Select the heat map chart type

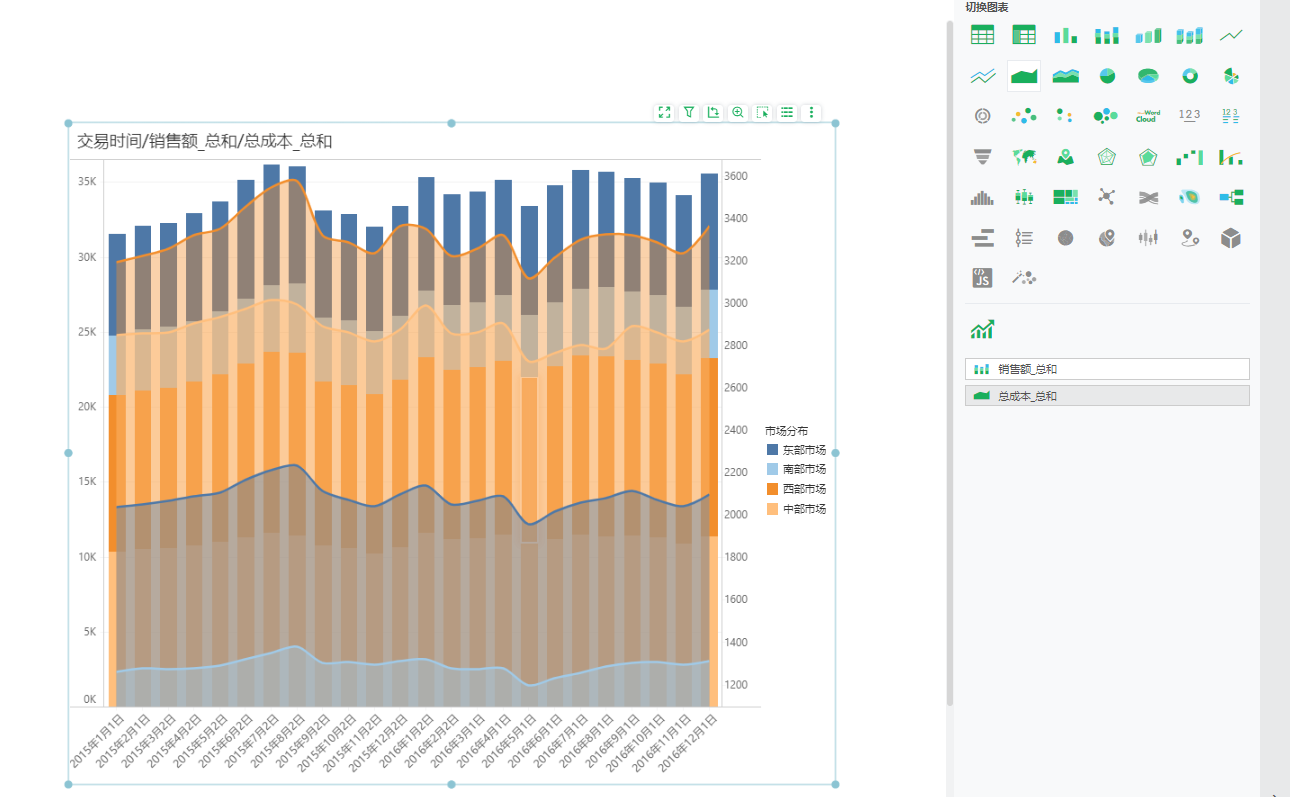[1189, 197]
